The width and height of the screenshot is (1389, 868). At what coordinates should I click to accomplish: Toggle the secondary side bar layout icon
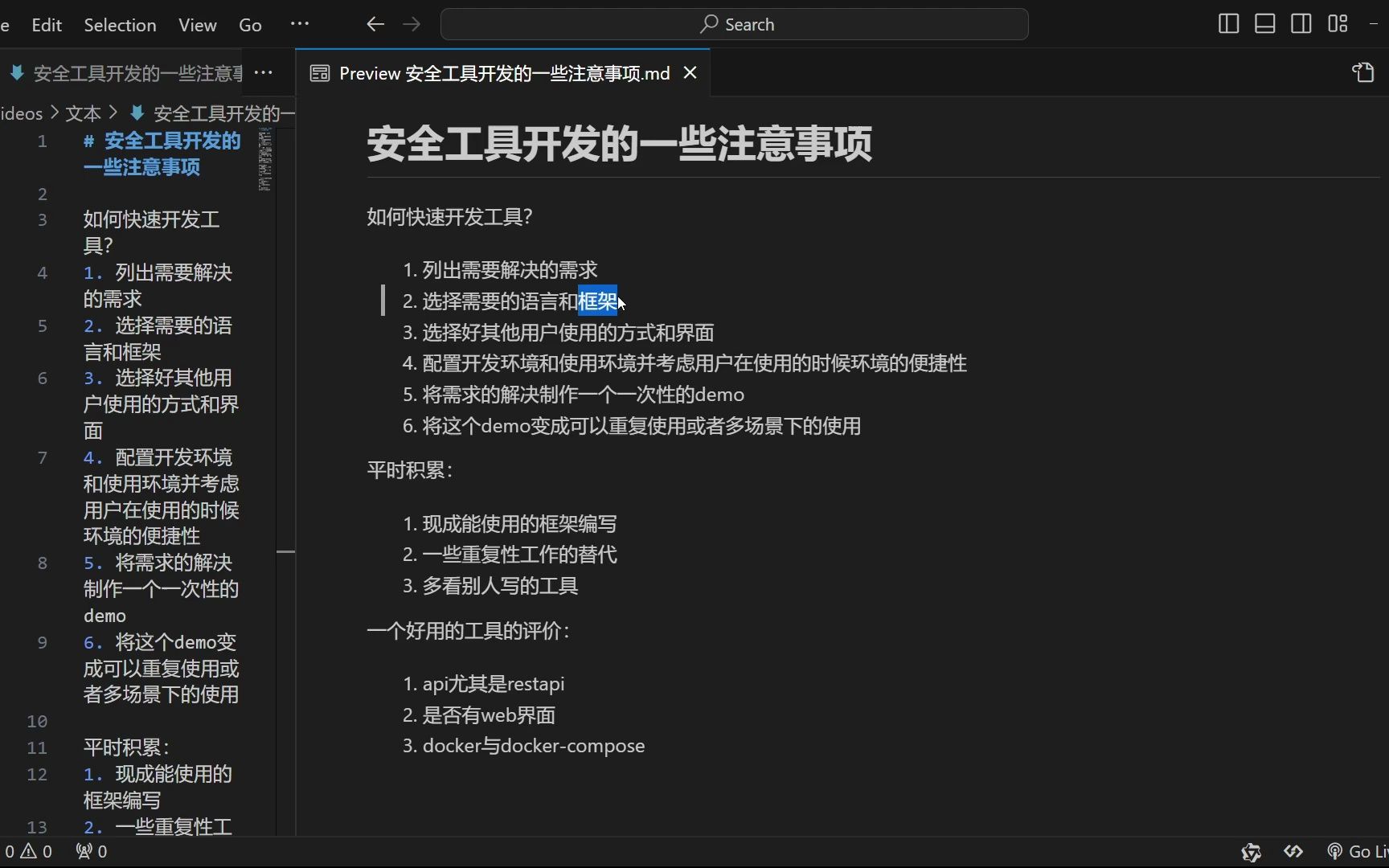point(1301,24)
